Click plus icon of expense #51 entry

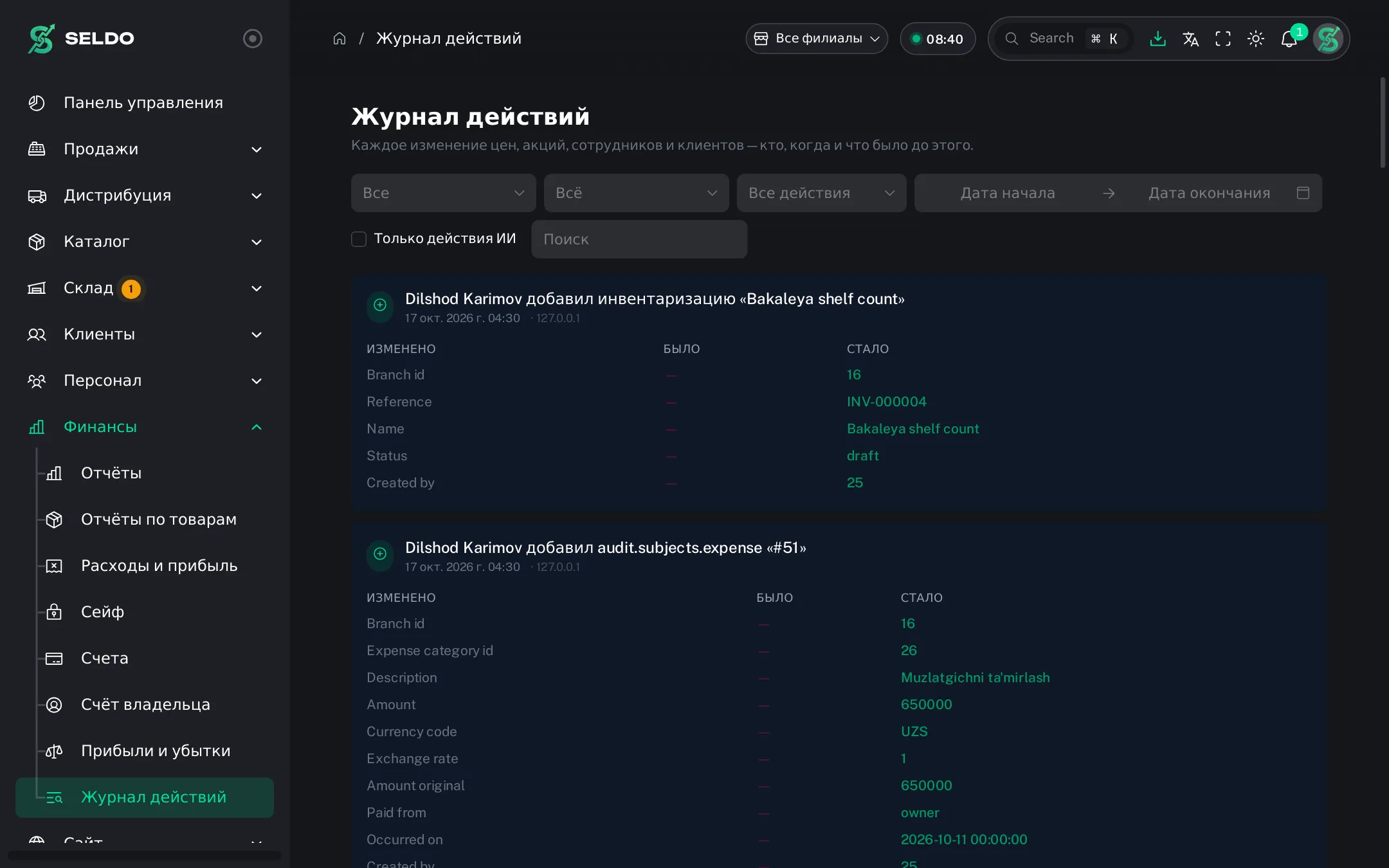pos(380,554)
